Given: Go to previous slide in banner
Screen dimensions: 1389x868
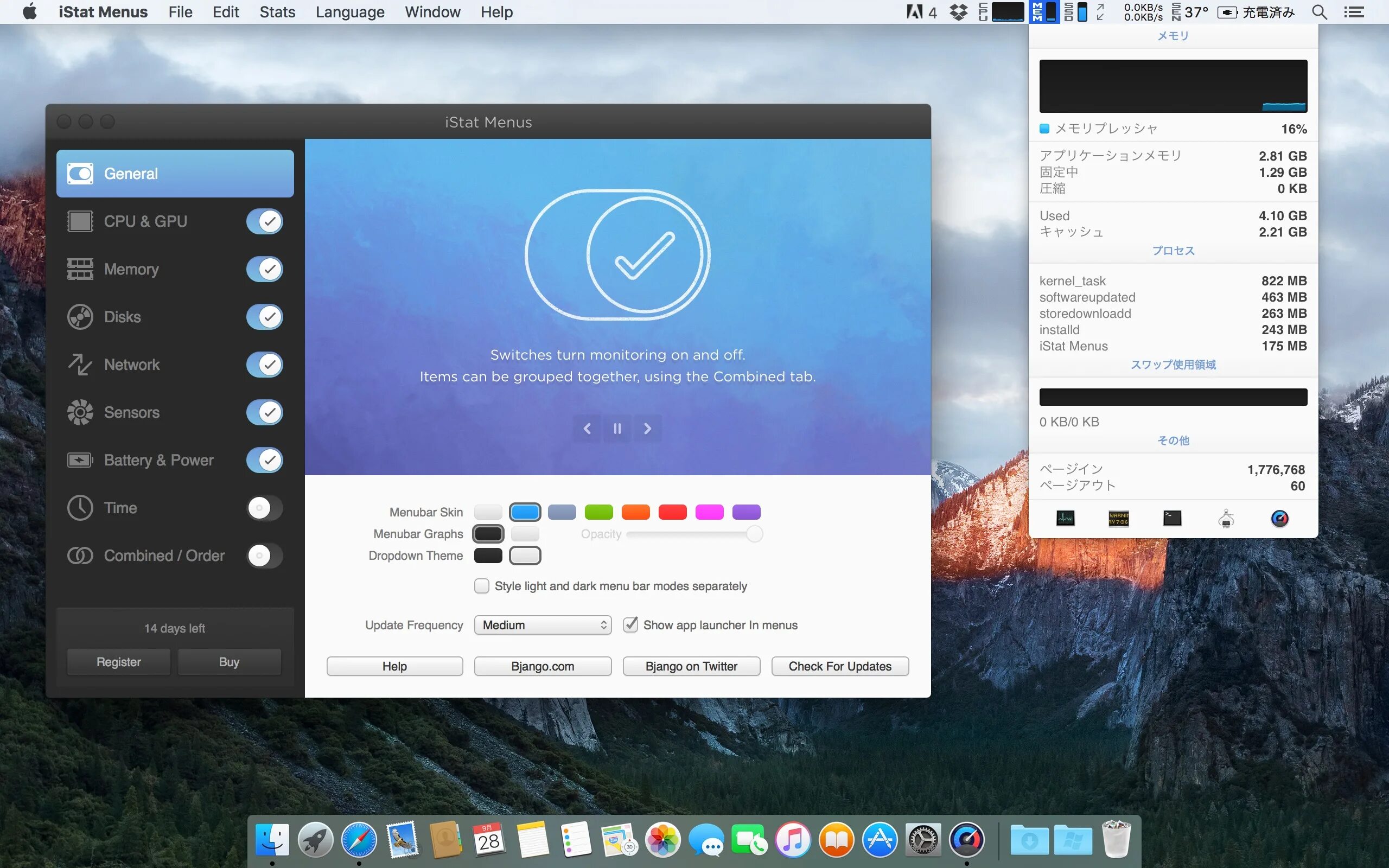Looking at the screenshot, I should pos(587,429).
